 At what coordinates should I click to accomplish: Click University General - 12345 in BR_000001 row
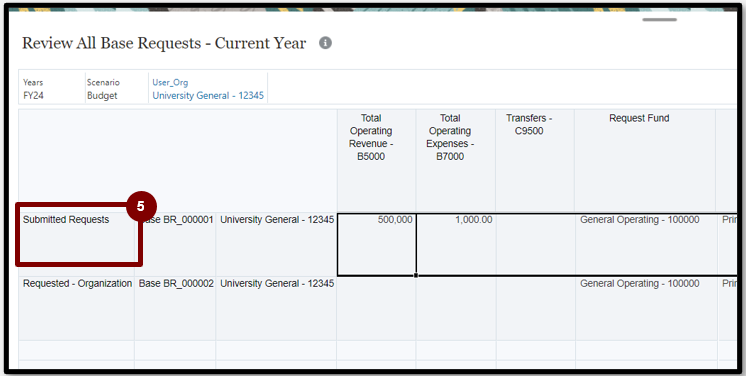tap(276, 244)
